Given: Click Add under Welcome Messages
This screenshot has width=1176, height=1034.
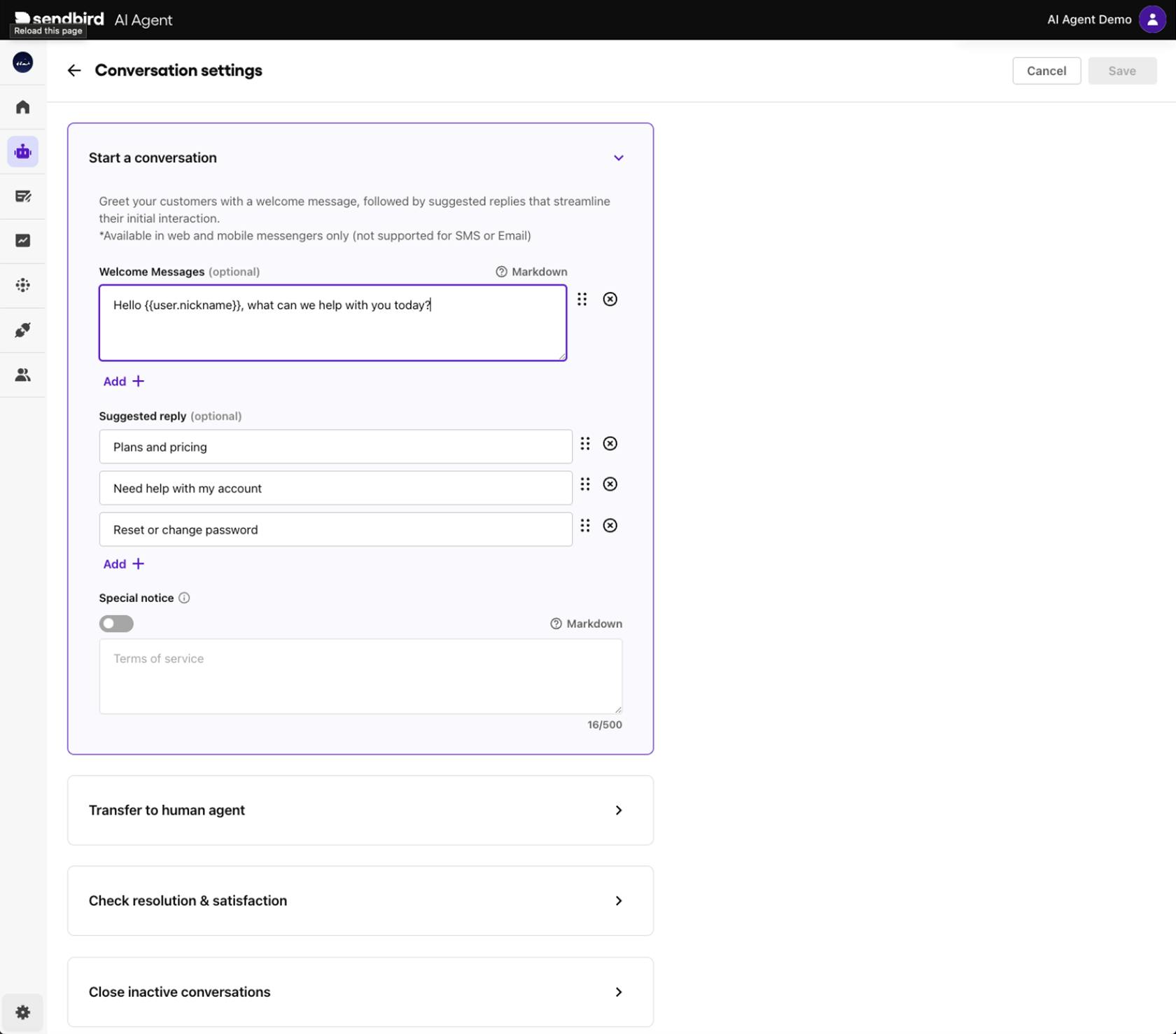Looking at the screenshot, I should tap(123, 382).
